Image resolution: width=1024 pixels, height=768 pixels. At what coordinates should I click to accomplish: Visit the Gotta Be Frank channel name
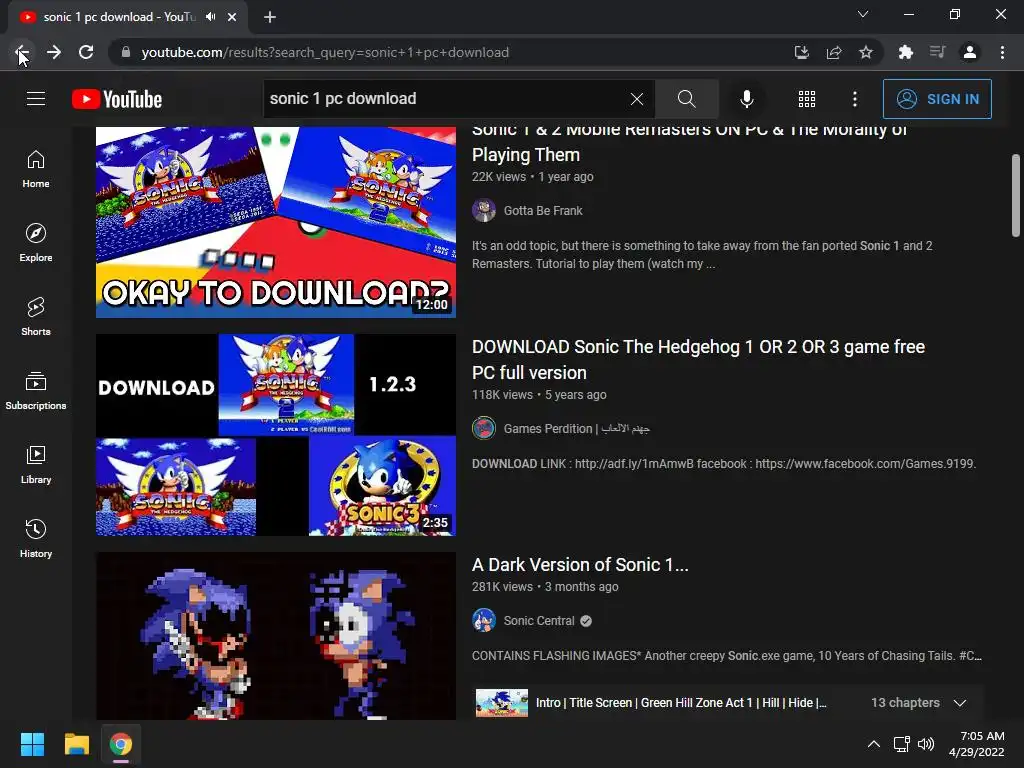pyautogui.click(x=543, y=211)
